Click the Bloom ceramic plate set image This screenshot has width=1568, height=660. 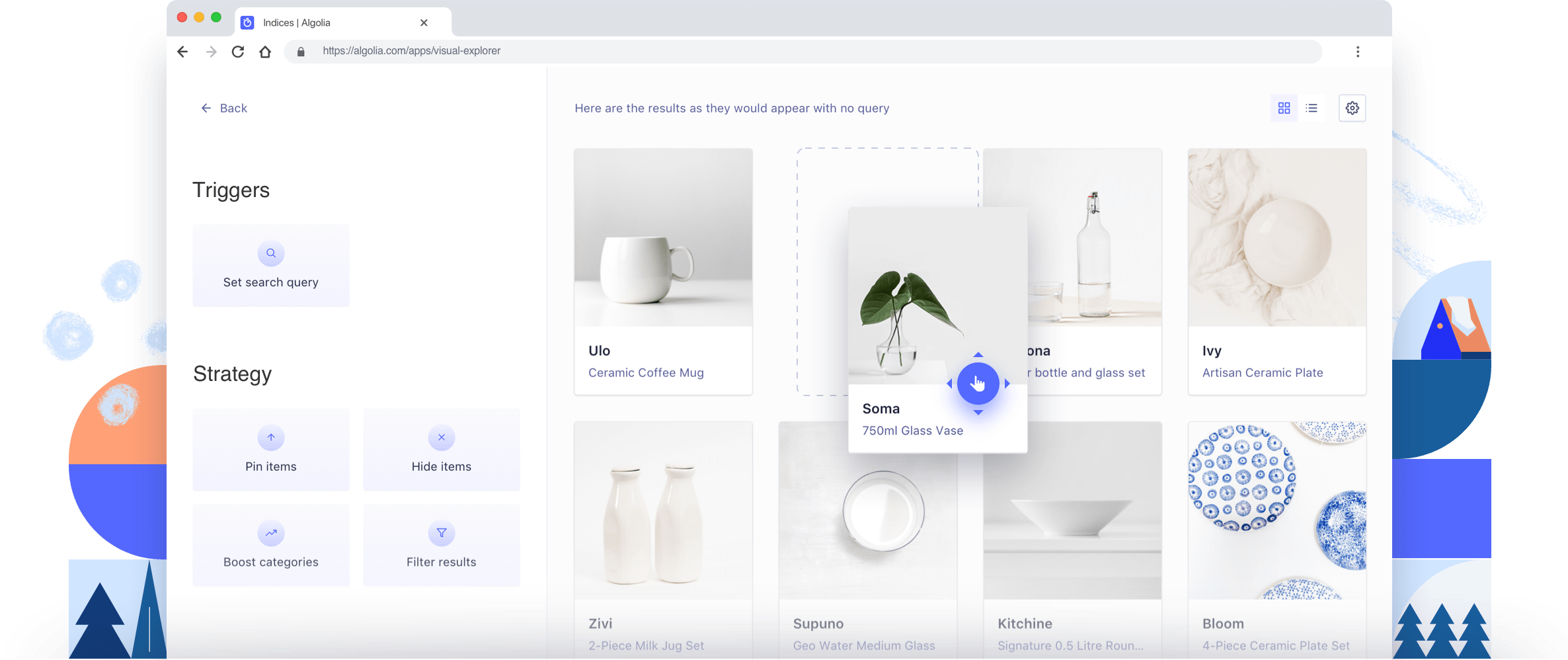1277,511
